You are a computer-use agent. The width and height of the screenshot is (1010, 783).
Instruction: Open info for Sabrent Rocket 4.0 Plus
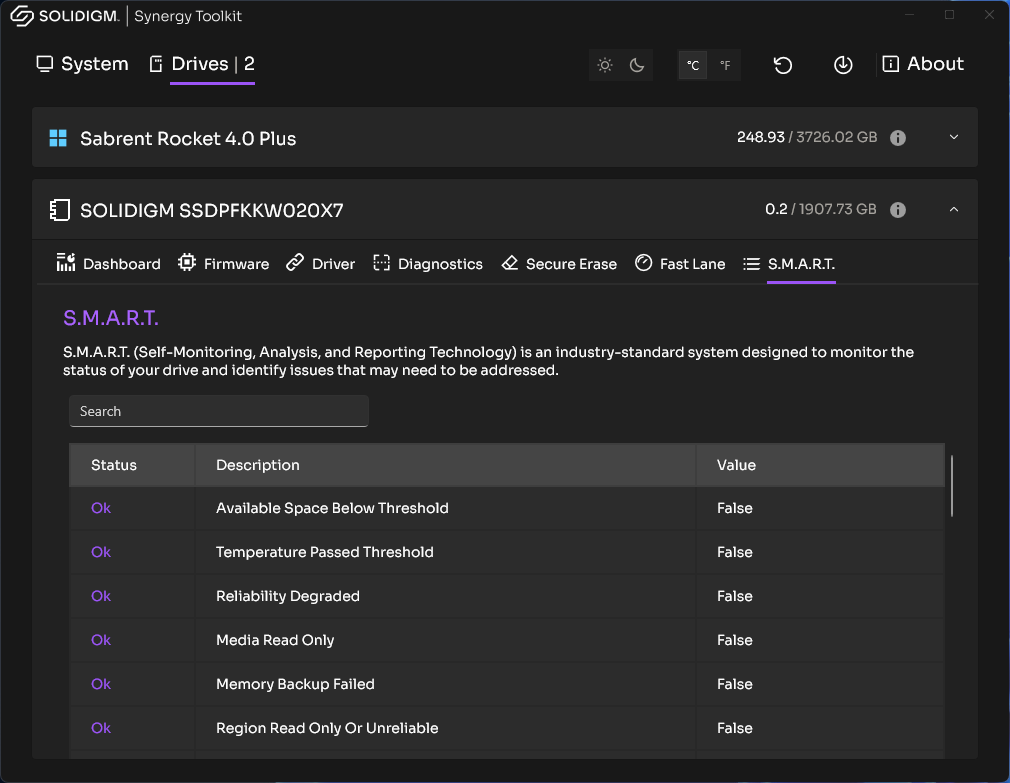(898, 138)
